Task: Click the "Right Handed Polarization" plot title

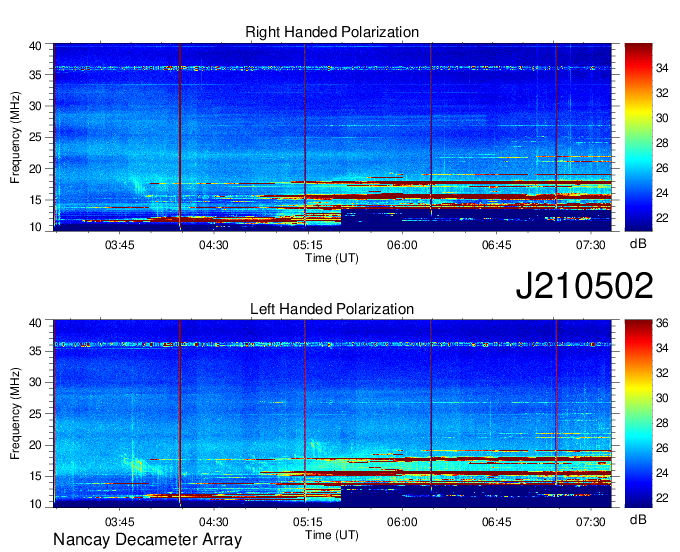Action: (332, 32)
